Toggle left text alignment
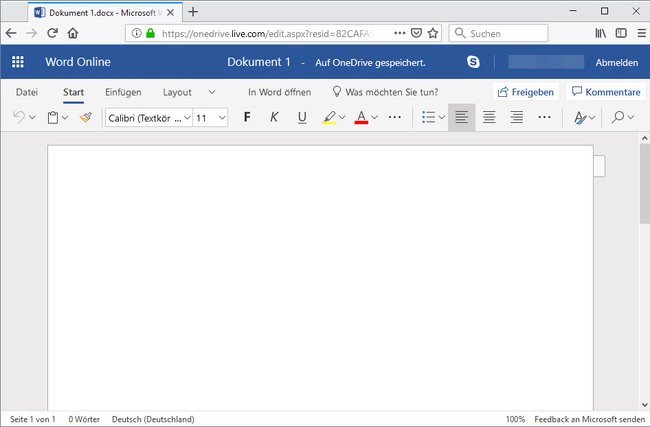The width and height of the screenshot is (650, 427). [x=461, y=117]
